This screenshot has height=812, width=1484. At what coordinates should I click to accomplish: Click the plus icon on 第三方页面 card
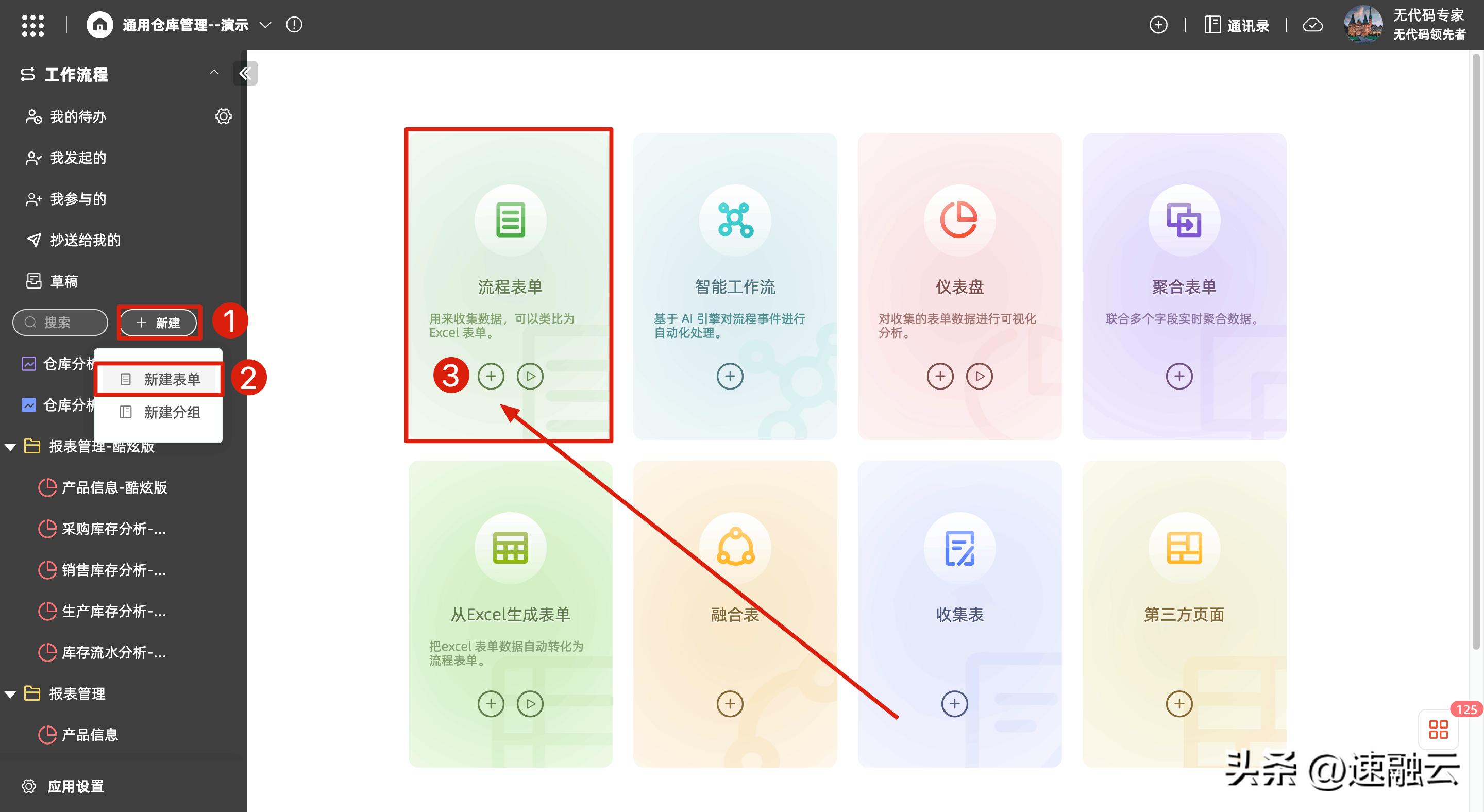point(1178,704)
